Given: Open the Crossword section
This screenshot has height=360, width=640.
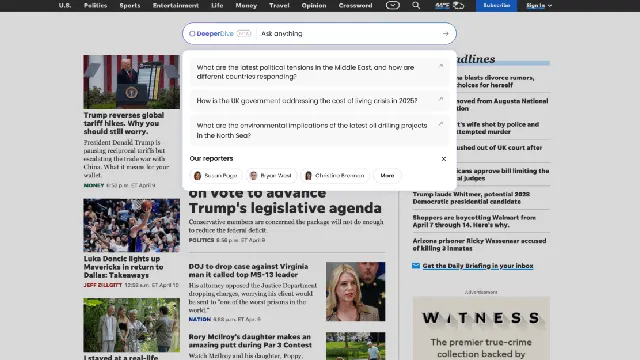Looking at the screenshot, I should click(x=356, y=5).
